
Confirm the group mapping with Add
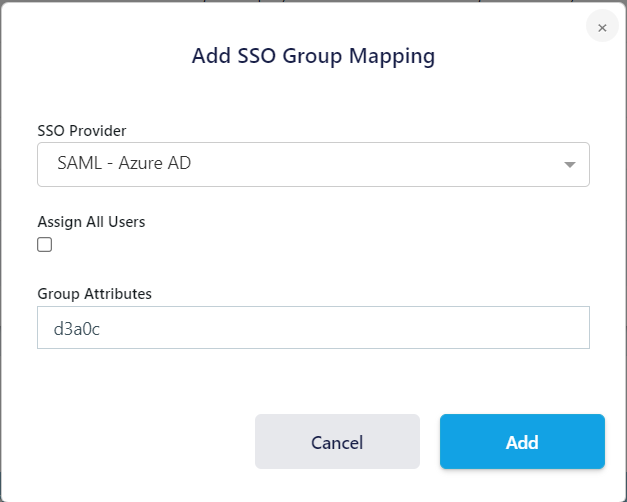(522, 442)
